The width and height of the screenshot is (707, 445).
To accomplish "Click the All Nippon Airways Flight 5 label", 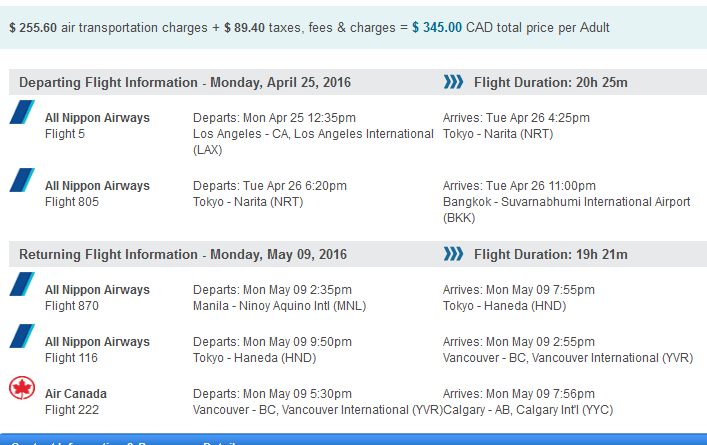I will pyautogui.click(x=97, y=126).
